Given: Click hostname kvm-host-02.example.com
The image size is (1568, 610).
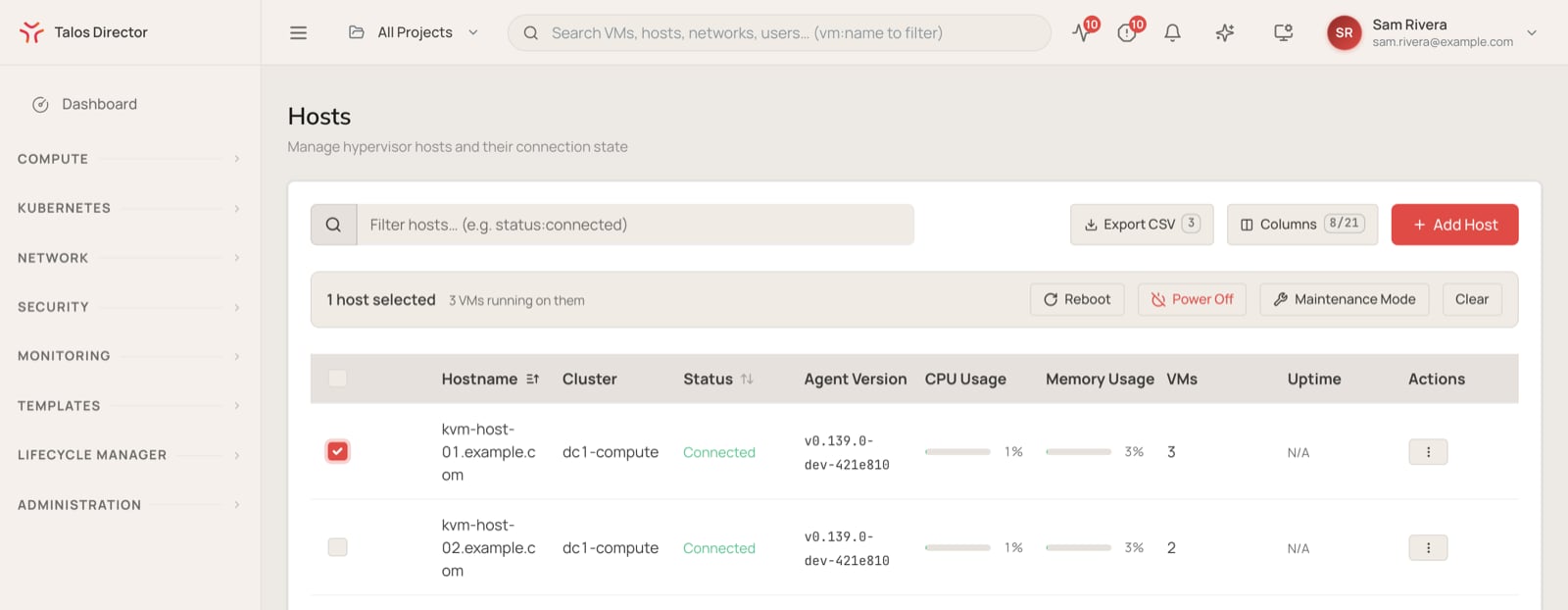Looking at the screenshot, I should tap(489, 548).
